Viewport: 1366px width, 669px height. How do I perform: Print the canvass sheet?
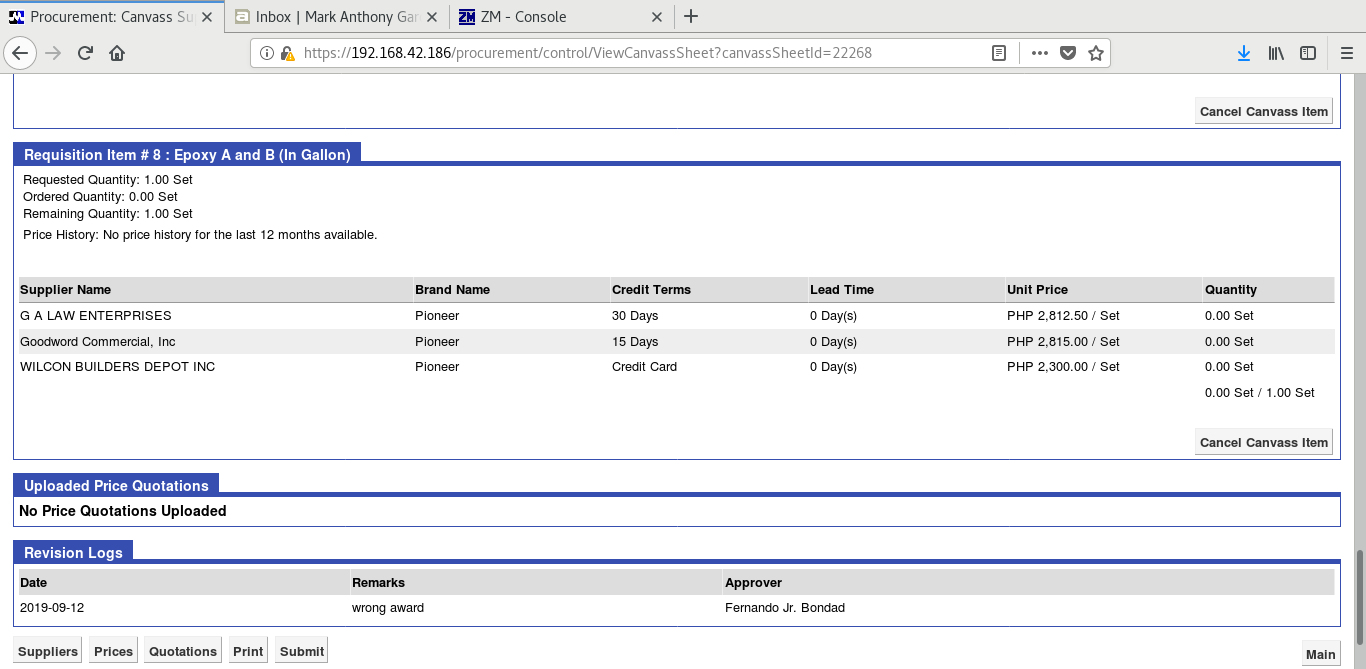pyautogui.click(x=248, y=651)
